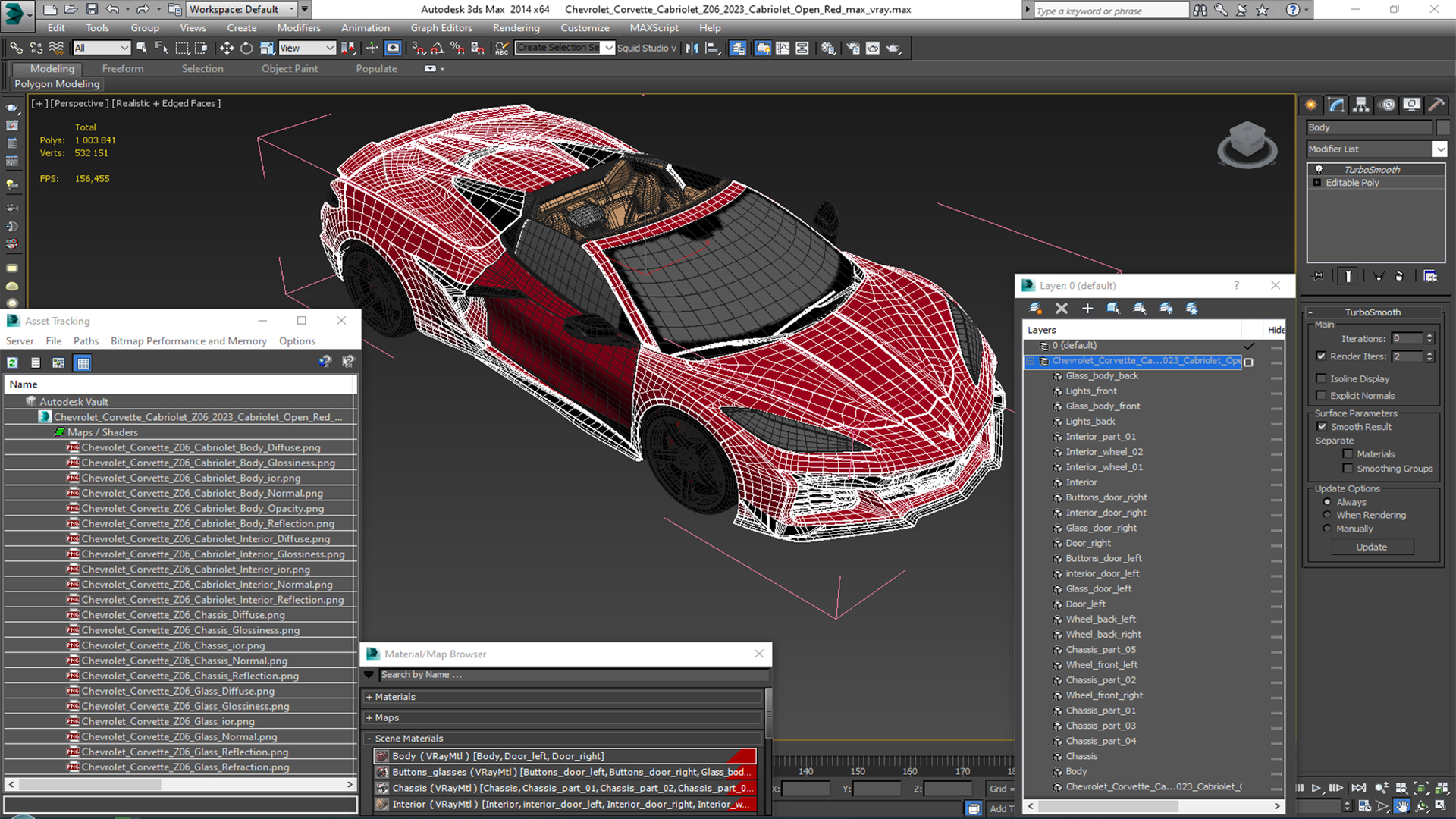Image resolution: width=1456 pixels, height=819 pixels.
Task: Collapse the Chevrolet_Corvette layer tree
Action: [1031, 361]
